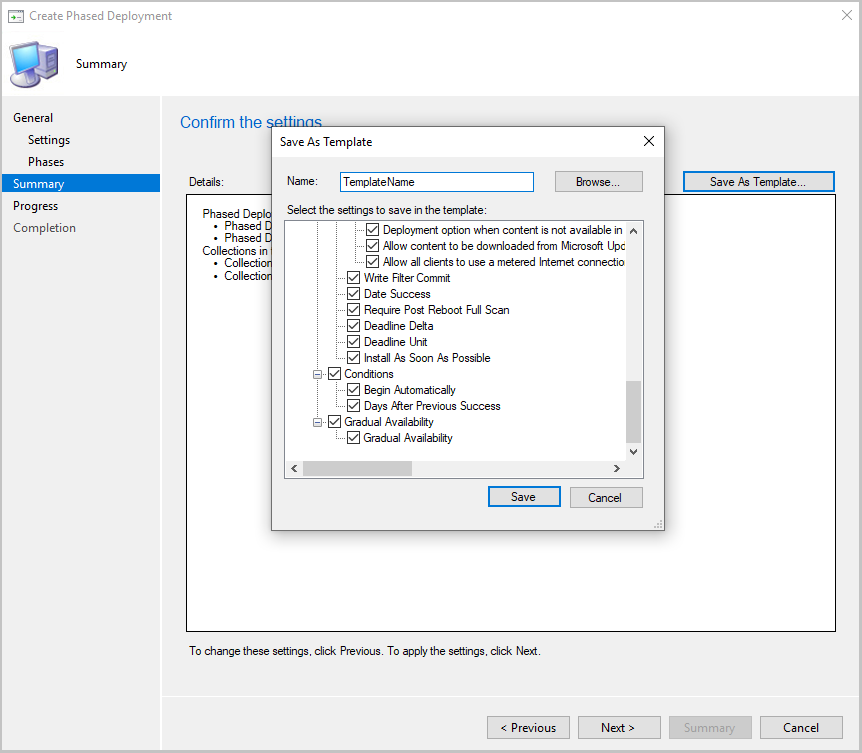
Task: Click scroll down arrow in settings tree
Action: [x=633, y=452]
